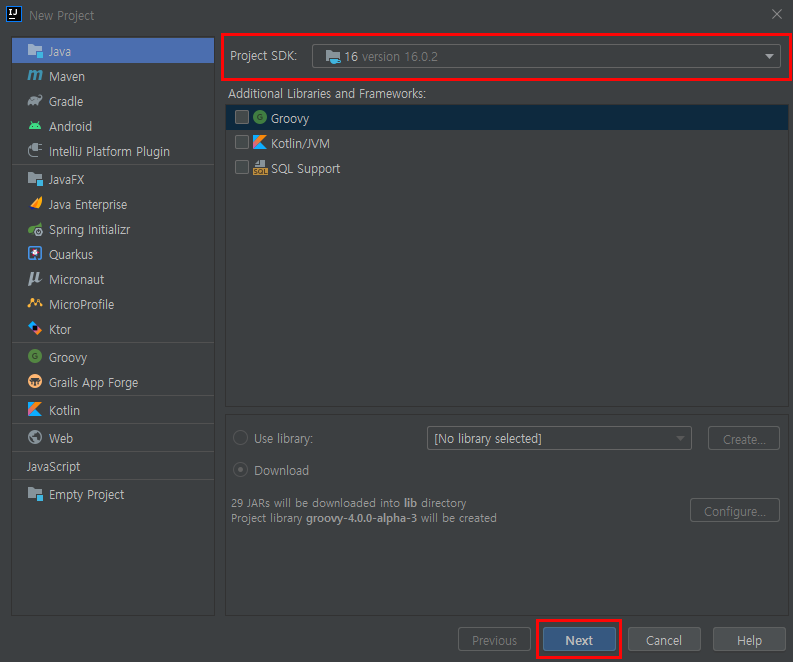Screen dimensions: 793x662
Task: Click the Java Enterprise icon
Action: pyautogui.click(x=35, y=204)
